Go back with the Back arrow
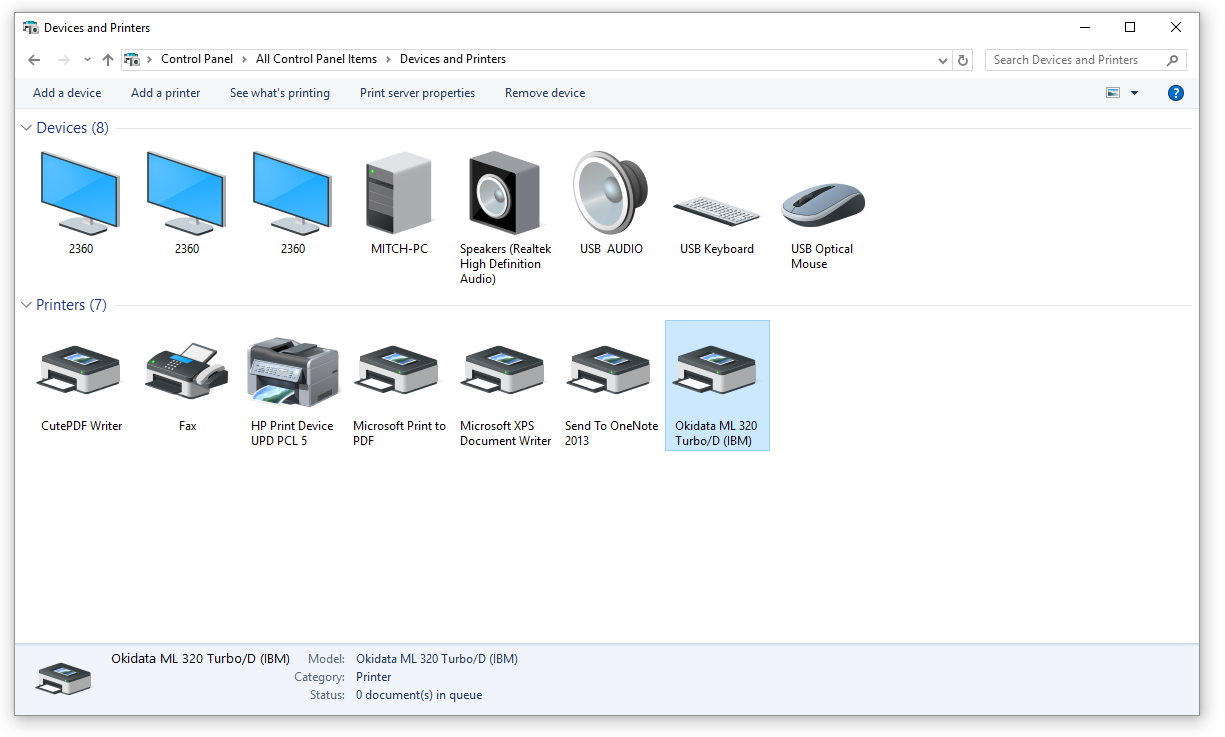 coord(34,60)
